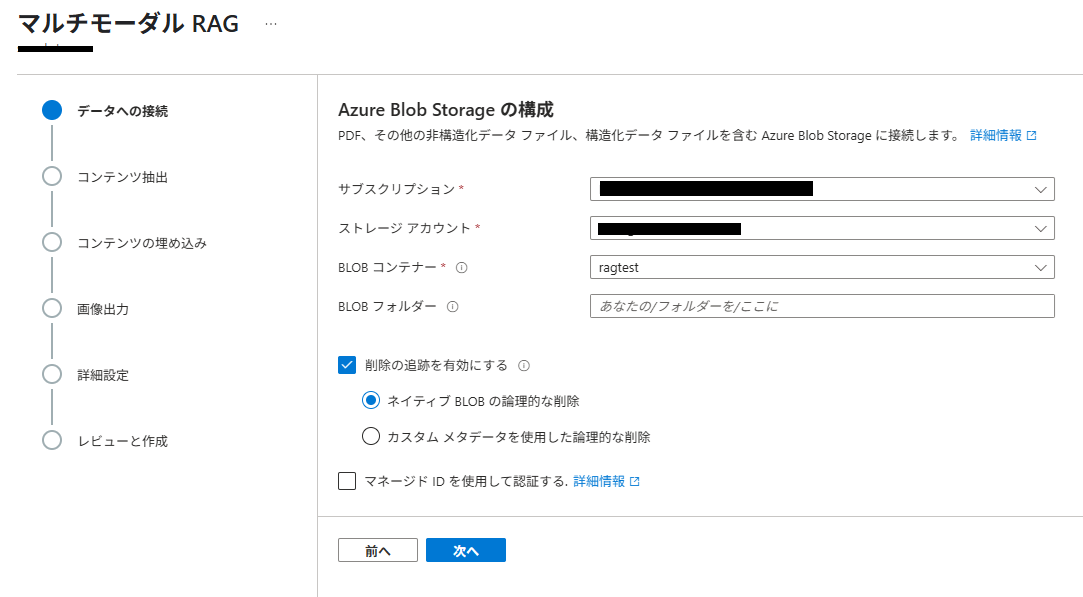Go to the レビューと作成 step
The height and width of the screenshot is (597, 1083).
click(x=122, y=442)
